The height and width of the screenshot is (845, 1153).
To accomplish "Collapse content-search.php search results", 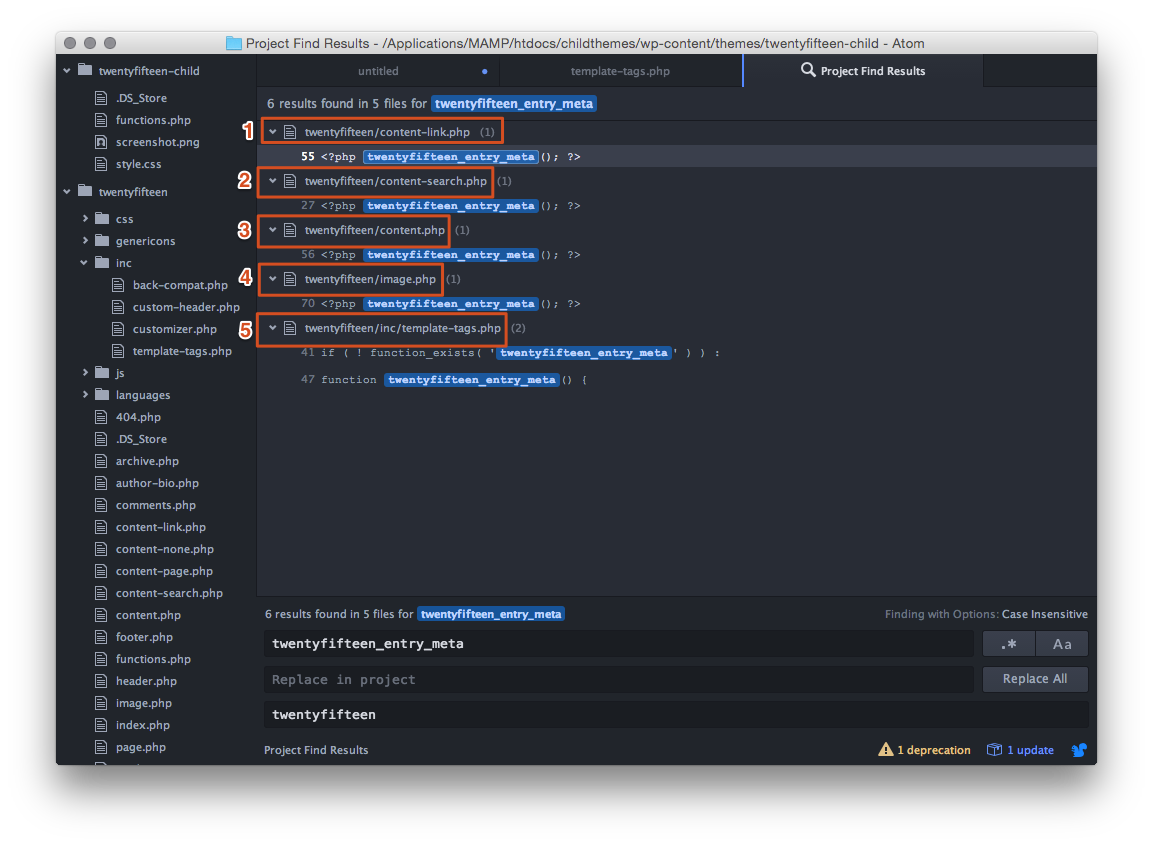I will (x=273, y=181).
